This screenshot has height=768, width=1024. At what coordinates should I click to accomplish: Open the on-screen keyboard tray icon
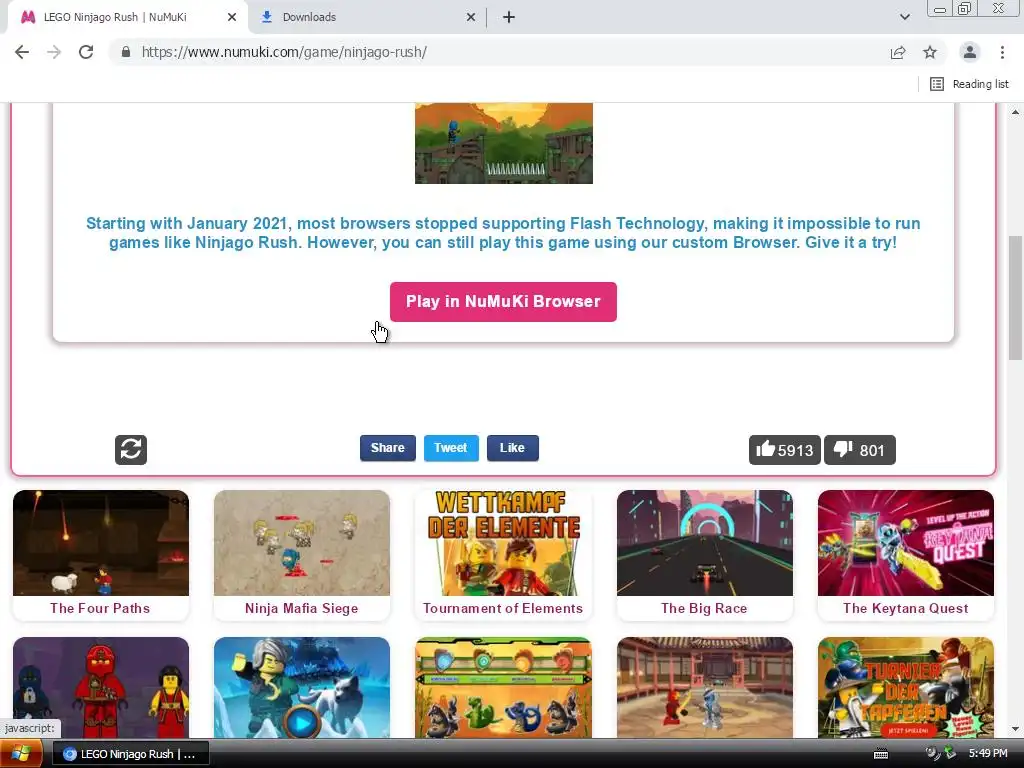pos(881,754)
